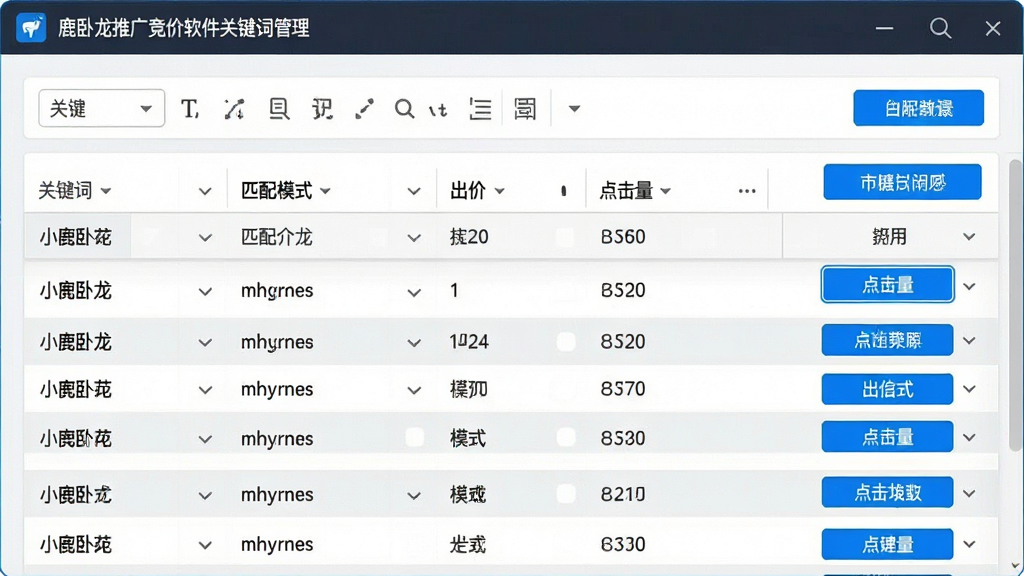The image size is (1024, 576).
Task: Expand chevron beside 匹配介龙 in first row
Action: 413,238
